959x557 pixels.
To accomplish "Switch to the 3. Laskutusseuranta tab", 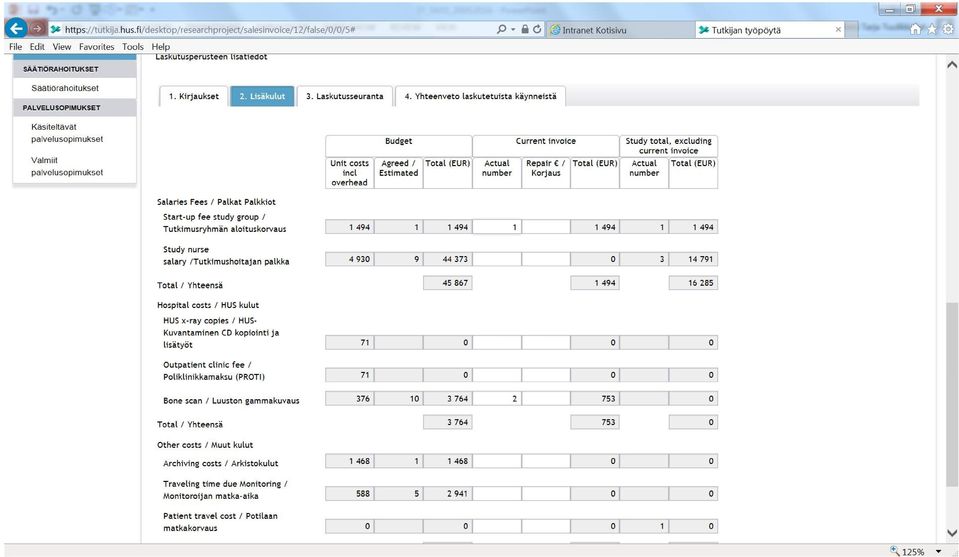I will [345, 96].
